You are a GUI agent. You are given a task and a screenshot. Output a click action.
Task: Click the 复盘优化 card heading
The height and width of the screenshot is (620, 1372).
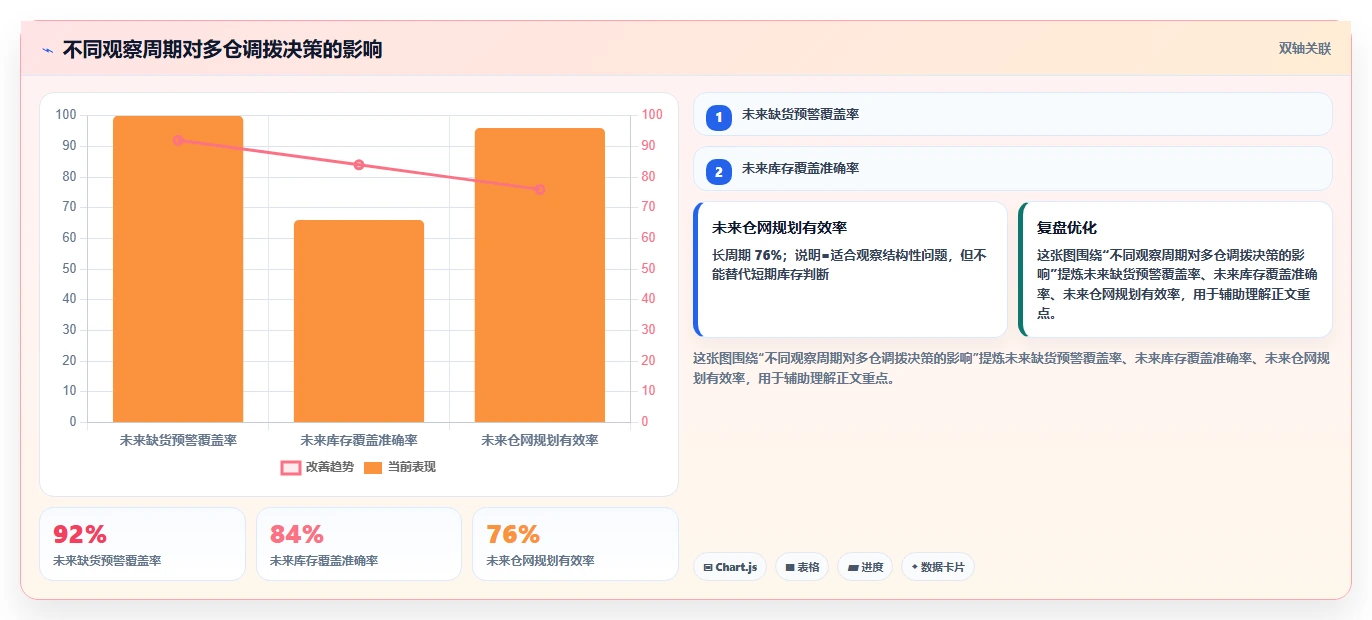[x=1067, y=228]
